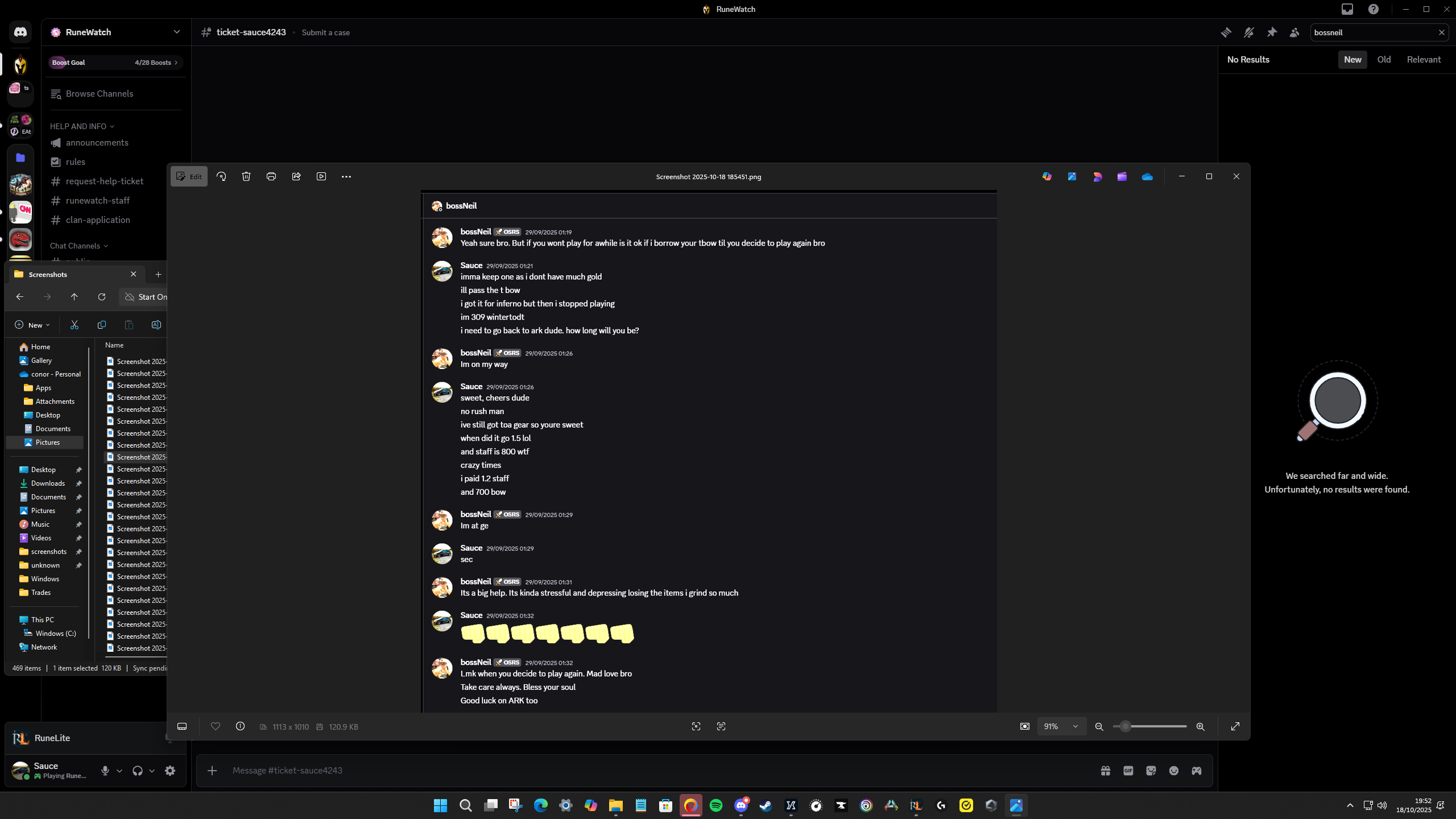The width and height of the screenshot is (1456, 819).
Task: Toggle the headphones deafen button
Action: (x=138, y=771)
